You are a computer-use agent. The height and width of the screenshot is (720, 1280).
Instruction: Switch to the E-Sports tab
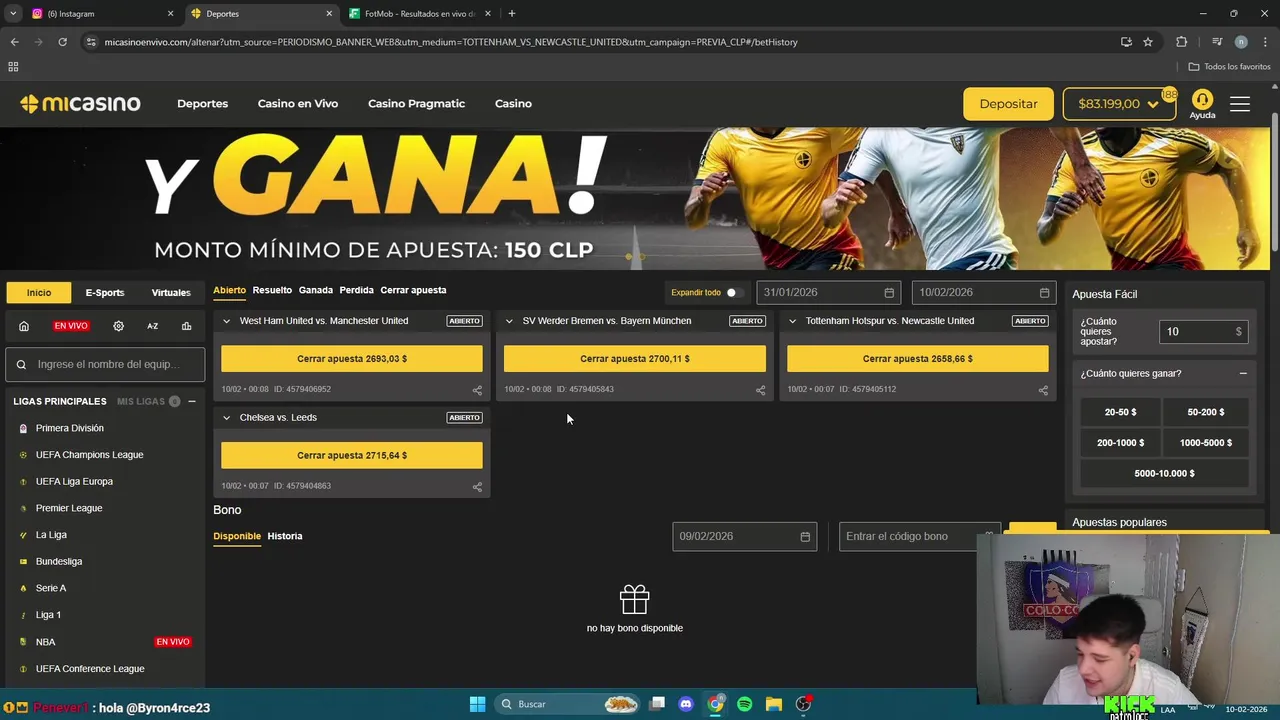coord(105,293)
